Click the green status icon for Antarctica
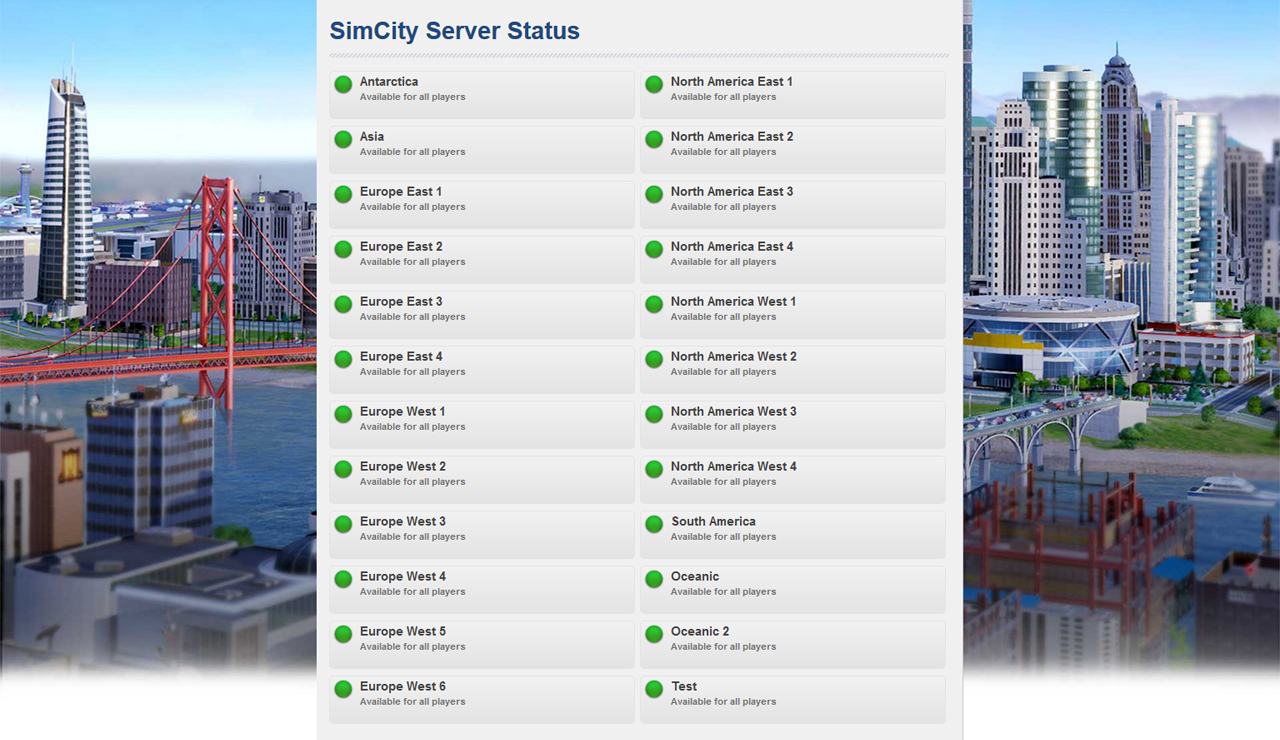The width and height of the screenshot is (1280, 740). click(x=343, y=84)
